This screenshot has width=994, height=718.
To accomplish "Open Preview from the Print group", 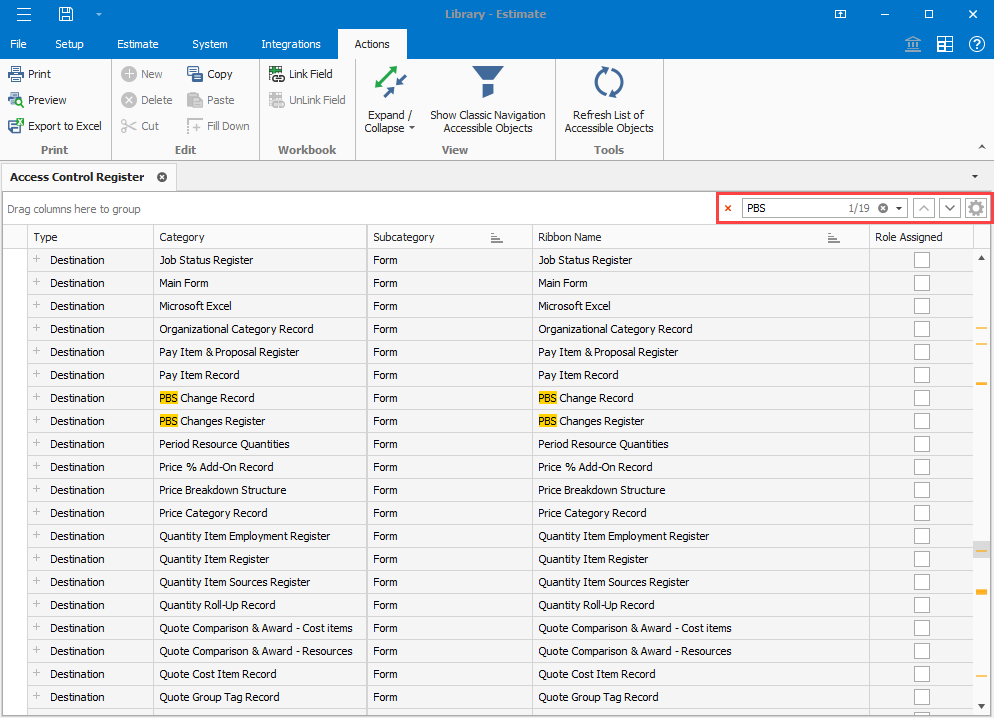I will point(16,100).
